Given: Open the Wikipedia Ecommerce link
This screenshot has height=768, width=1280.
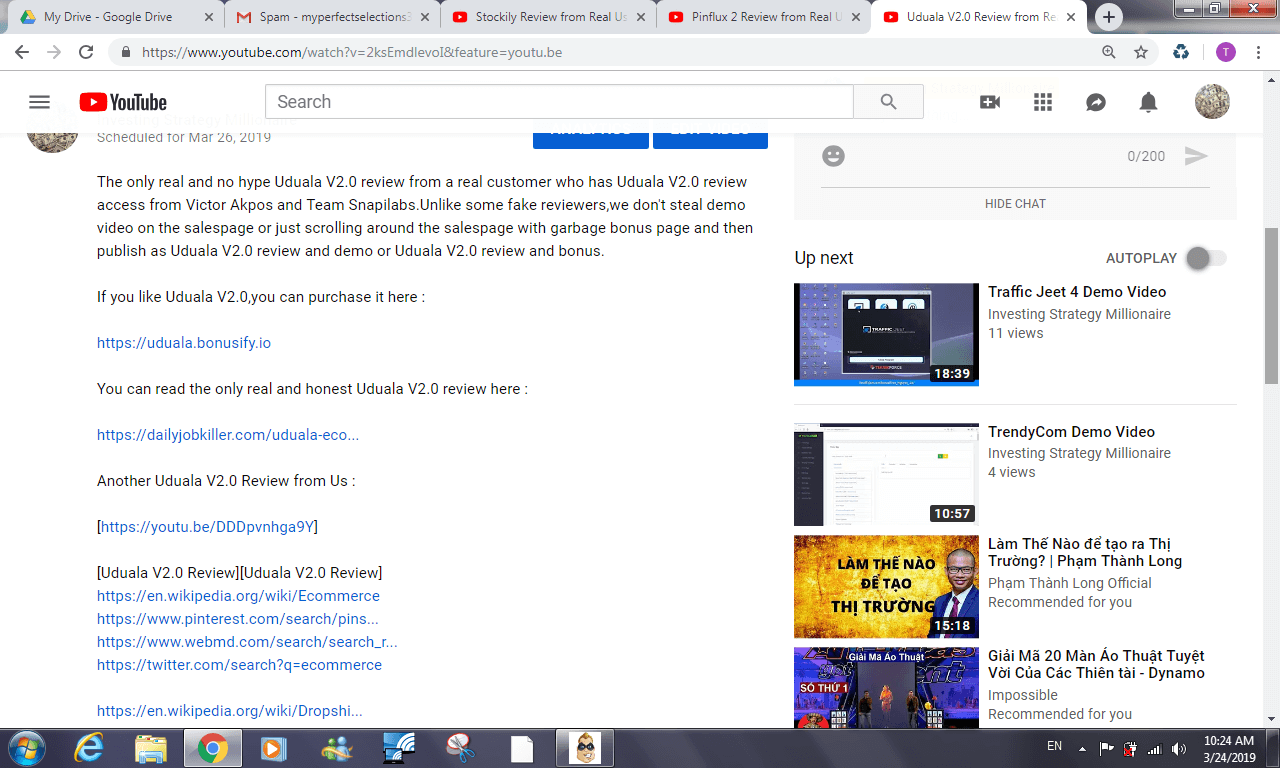Looking at the screenshot, I should click(238, 596).
